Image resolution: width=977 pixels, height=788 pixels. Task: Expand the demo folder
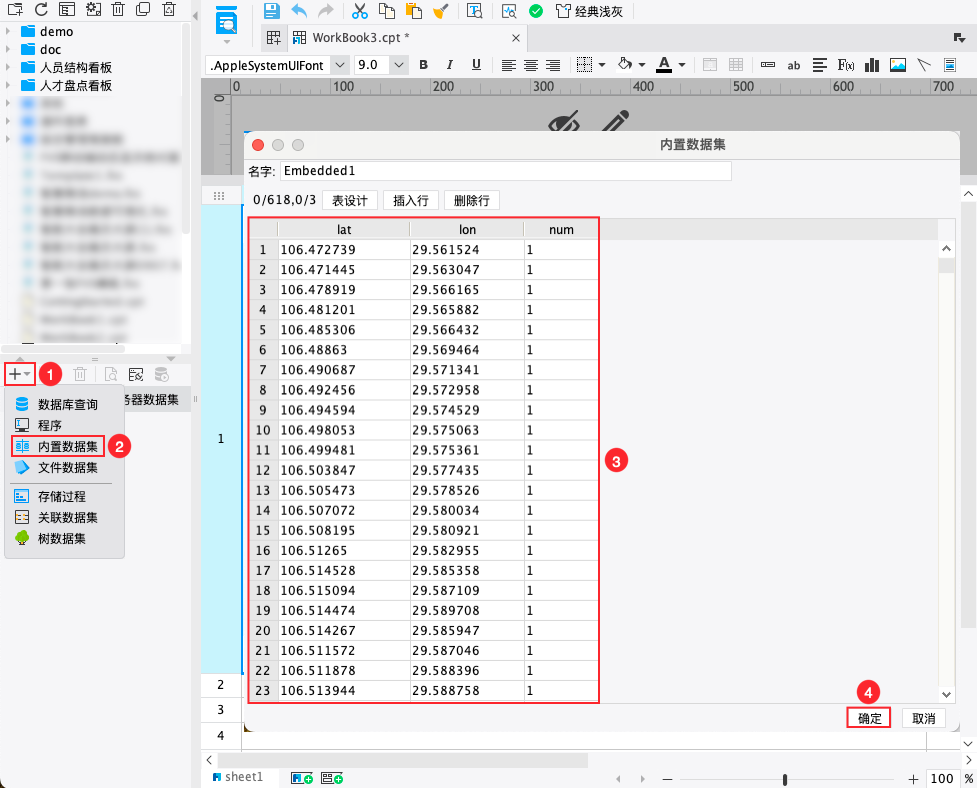point(7,31)
